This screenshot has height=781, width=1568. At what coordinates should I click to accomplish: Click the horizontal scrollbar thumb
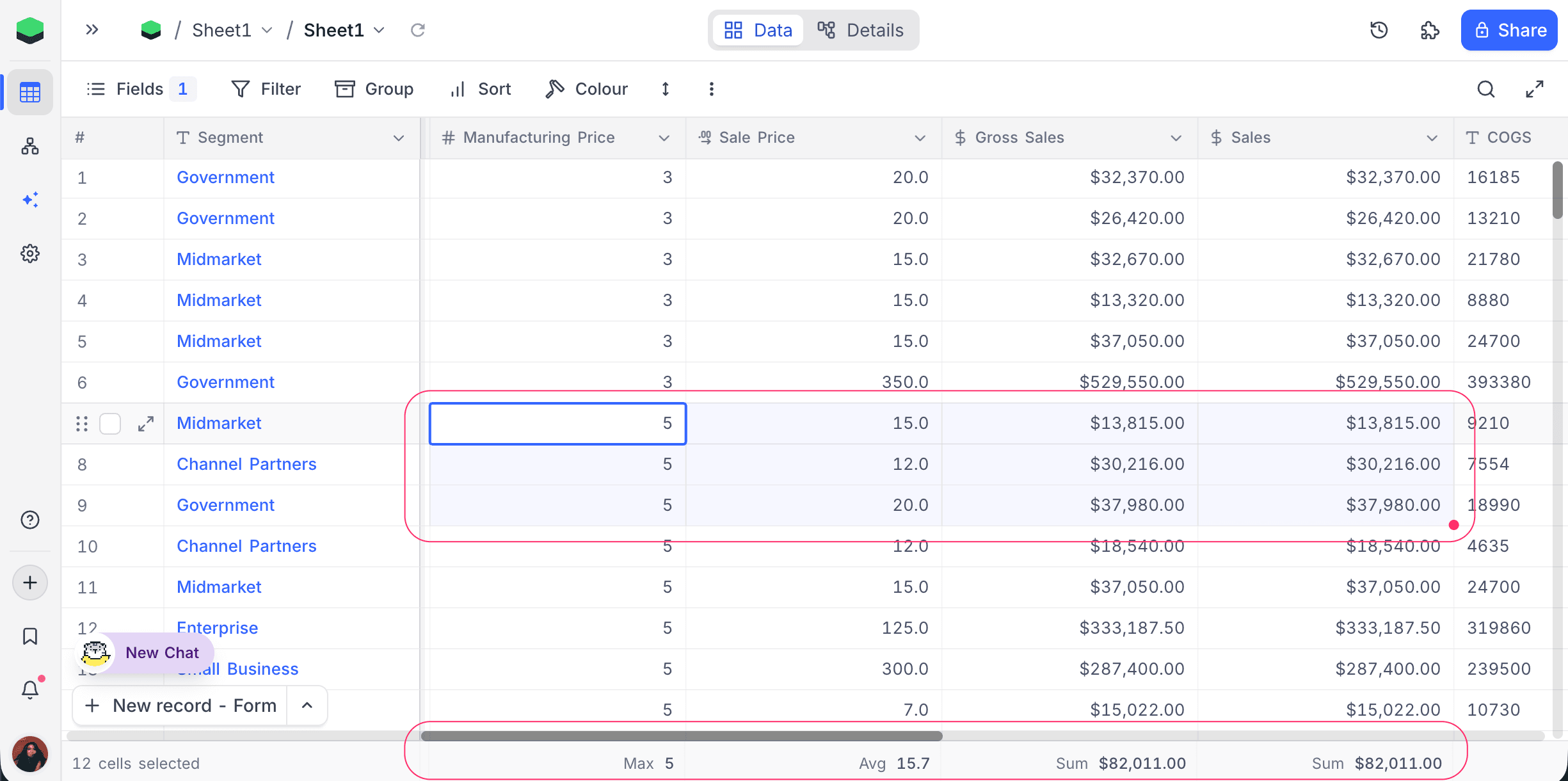[x=681, y=736]
